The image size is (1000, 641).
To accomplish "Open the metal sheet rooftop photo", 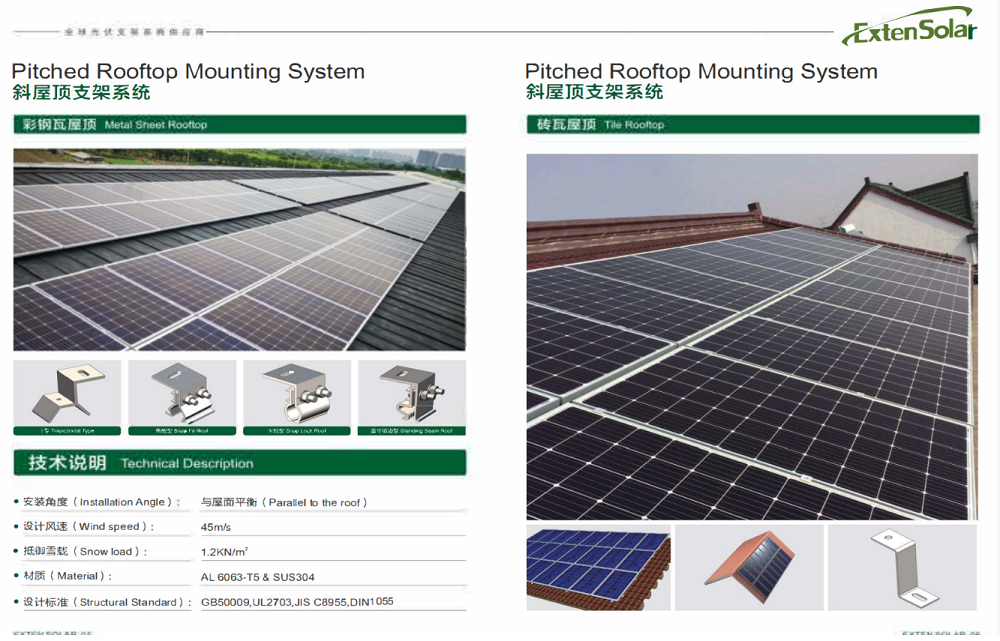I will [x=239, y=250].
